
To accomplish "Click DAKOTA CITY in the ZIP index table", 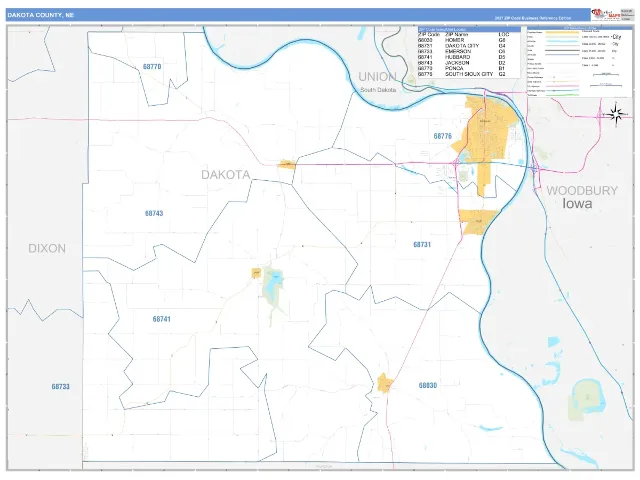I will coord(462,46).
